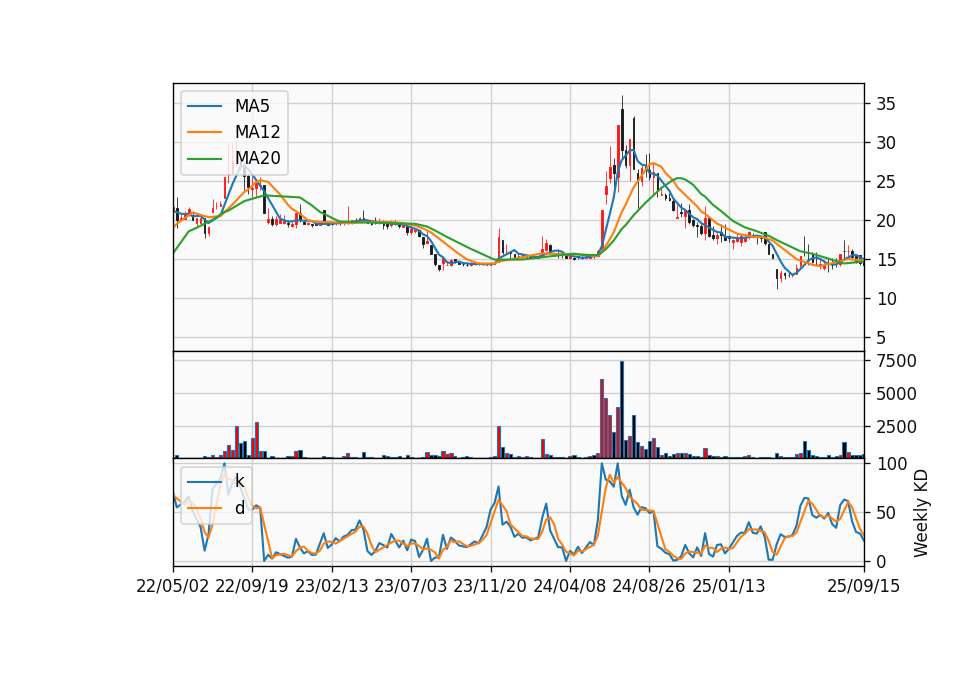
Task: Click the blue MA5 legend line sample
Action: tap(204, 107)
